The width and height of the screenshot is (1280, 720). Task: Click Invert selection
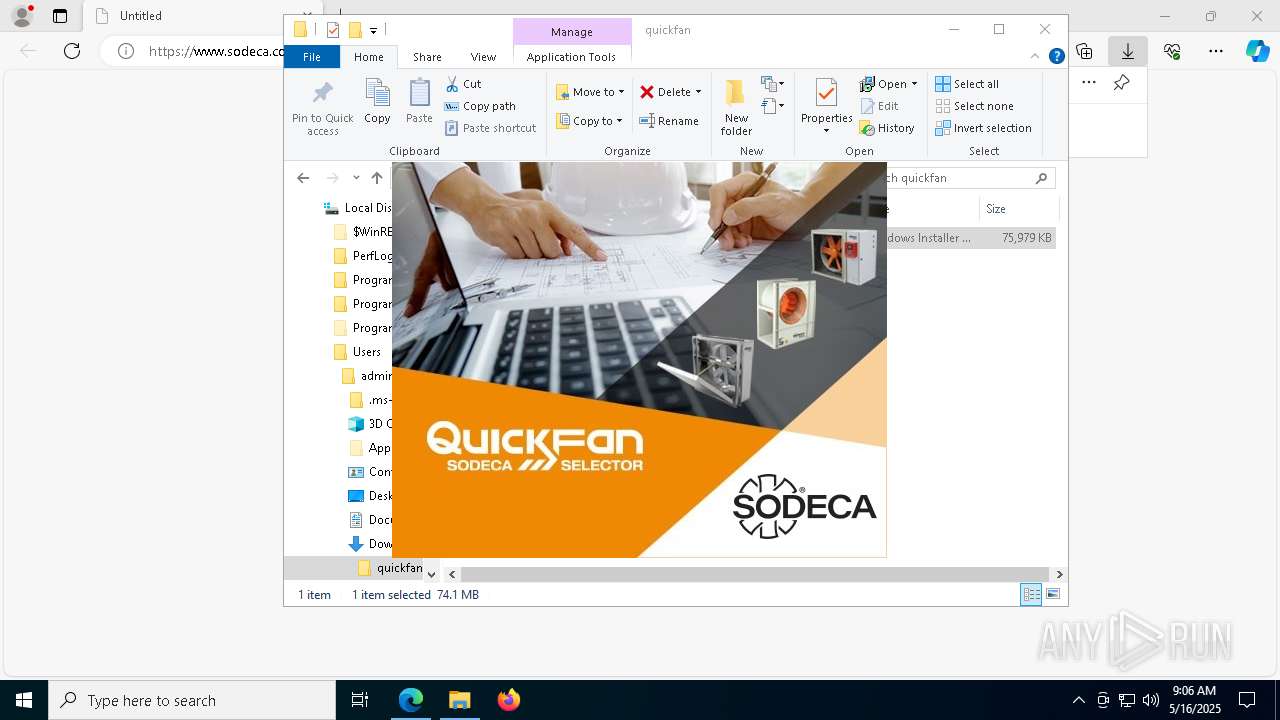pos(983,128)
